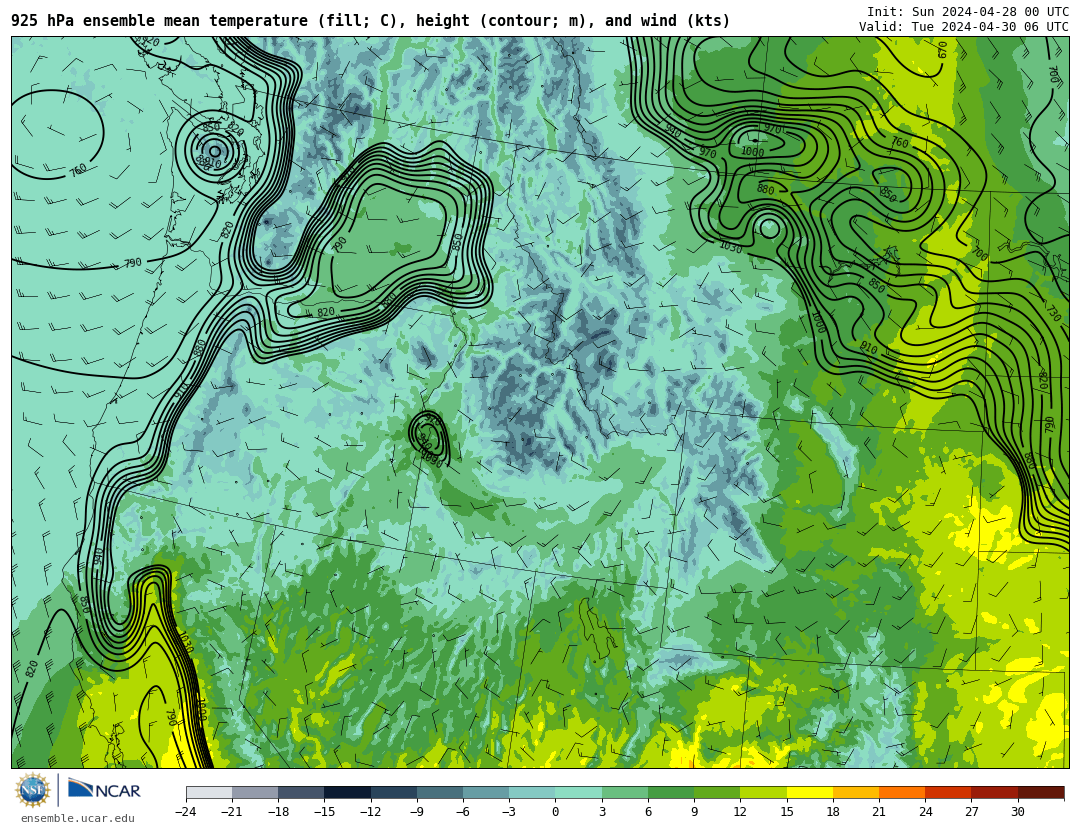Click the 12 colorbar tick label
Viewport: 1080px width, 831px height.
[x=740, y=812]
